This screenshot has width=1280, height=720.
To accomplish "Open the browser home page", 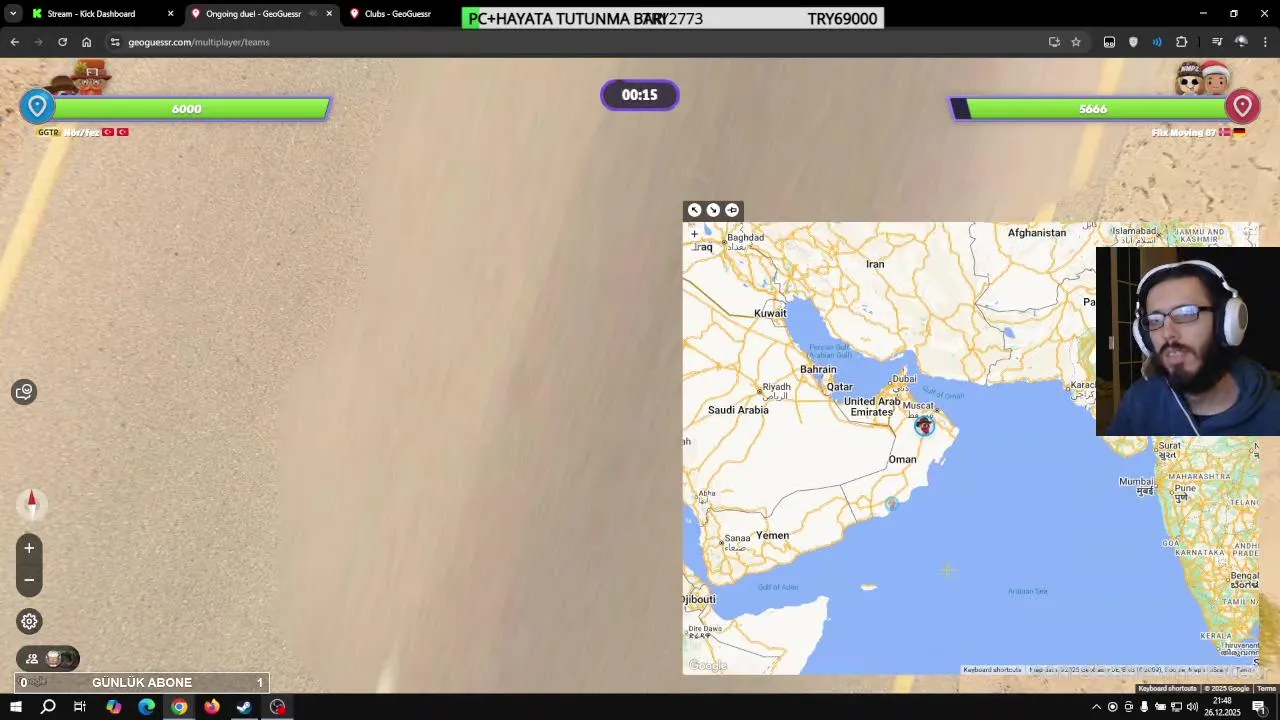I will (x=86, y=42).
